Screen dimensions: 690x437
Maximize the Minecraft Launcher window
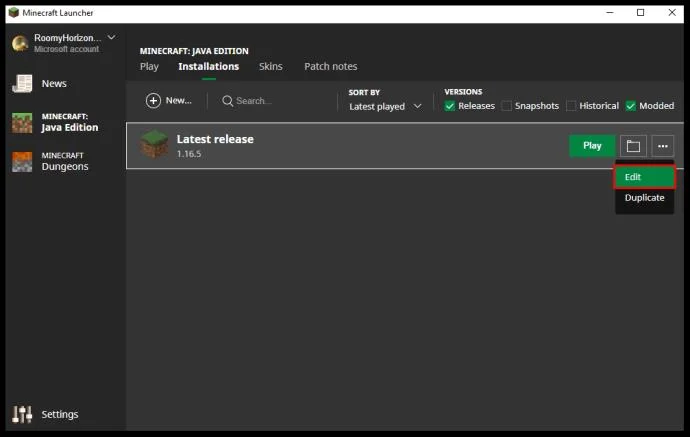point(641,12)
